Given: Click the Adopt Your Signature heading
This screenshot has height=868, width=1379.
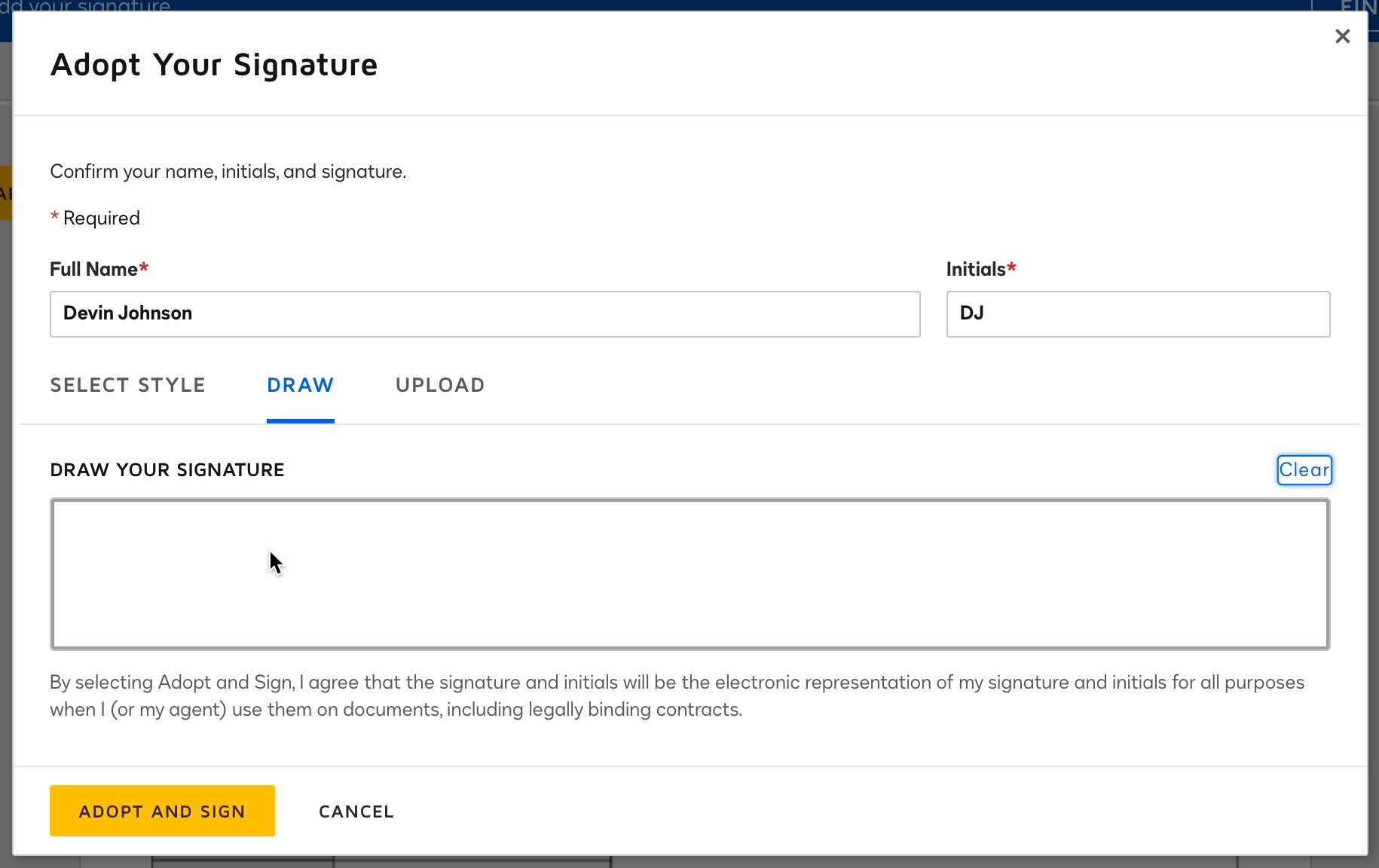Looking at the screenshot, I should click(x=214, y=65).
